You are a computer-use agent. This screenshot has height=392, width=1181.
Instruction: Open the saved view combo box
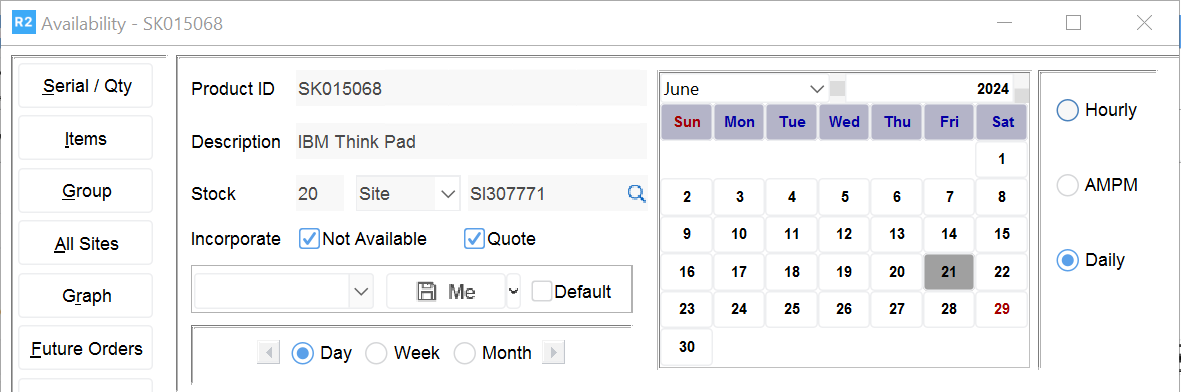click(284, 291)
